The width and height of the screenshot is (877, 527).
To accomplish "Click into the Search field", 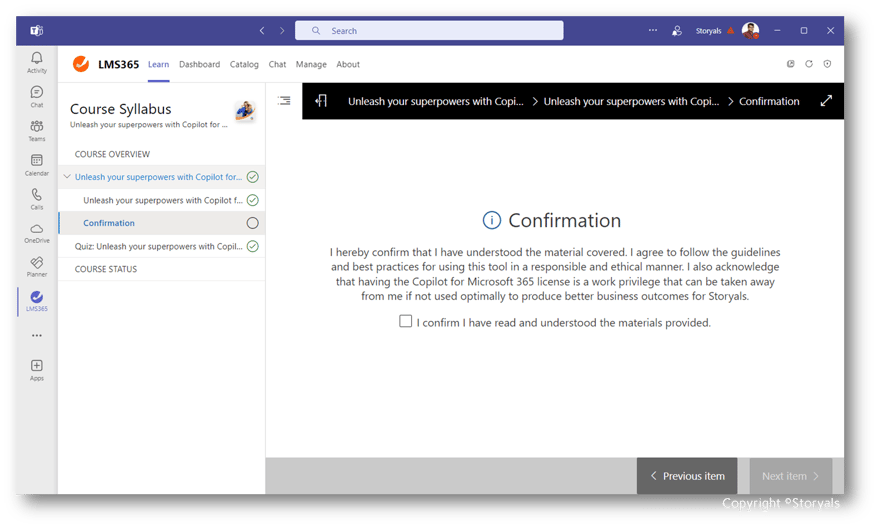I will [429, 31].
